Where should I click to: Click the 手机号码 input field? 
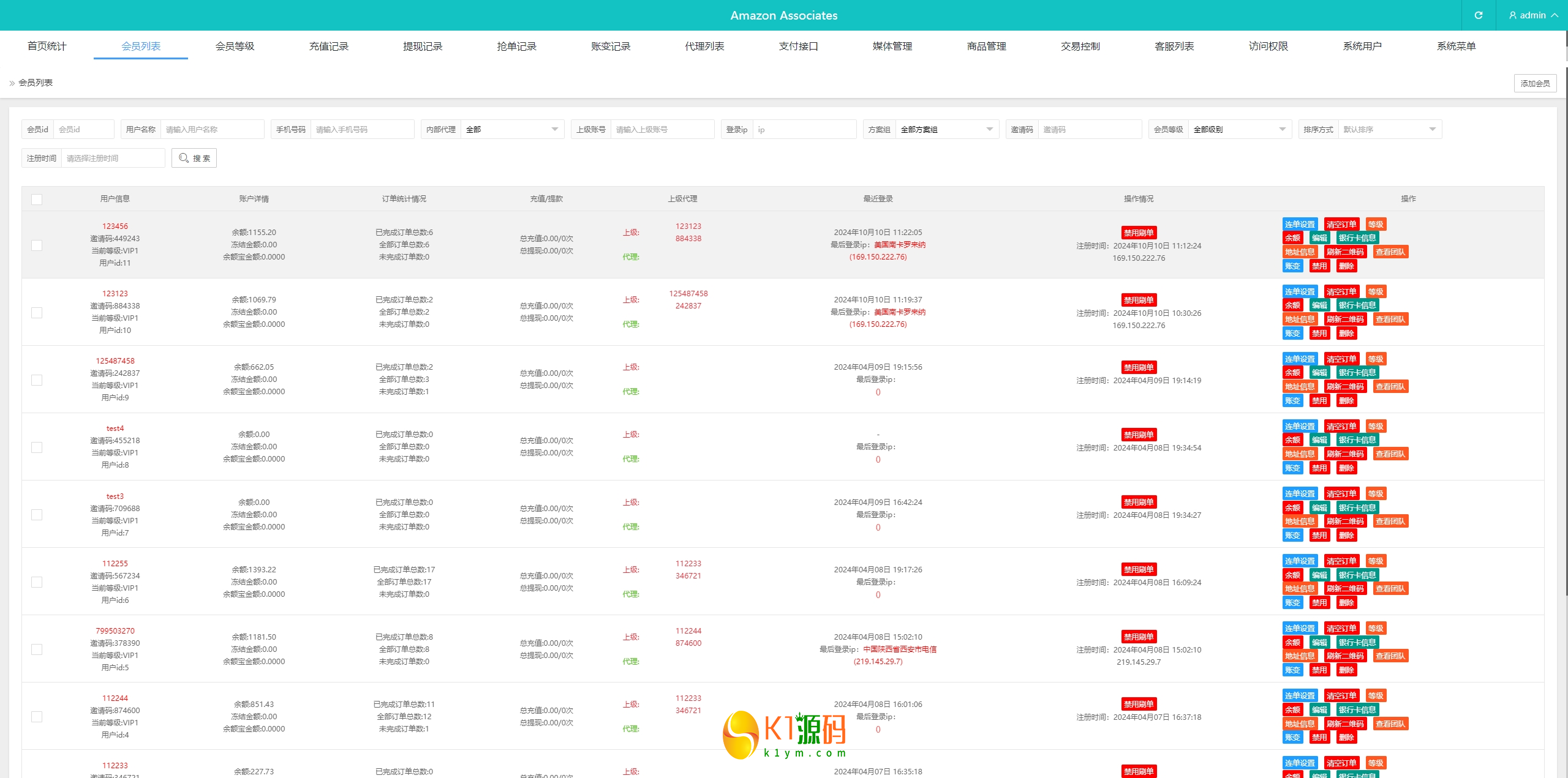361,129
